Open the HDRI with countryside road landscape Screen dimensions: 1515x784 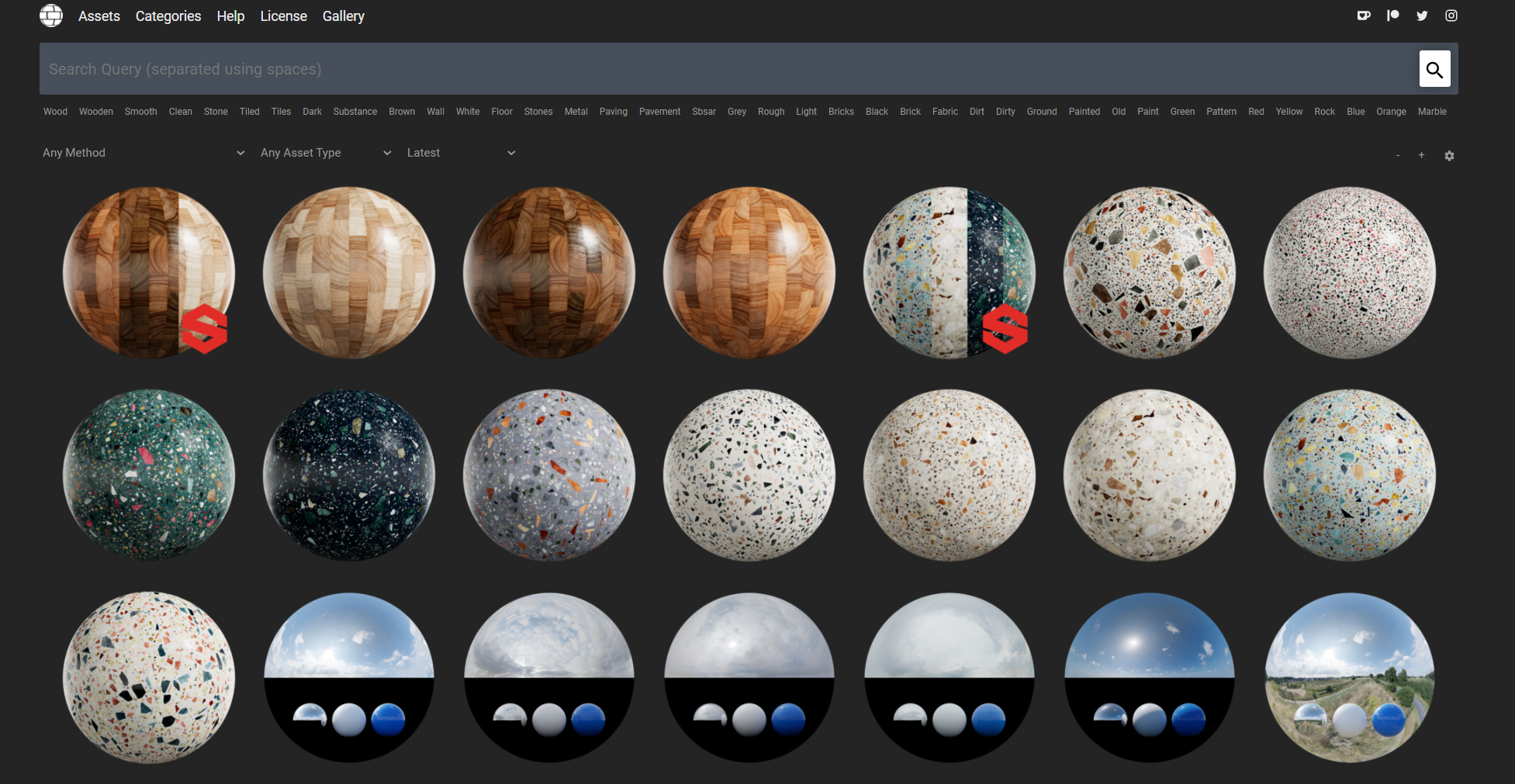[x=1350, y=678]
